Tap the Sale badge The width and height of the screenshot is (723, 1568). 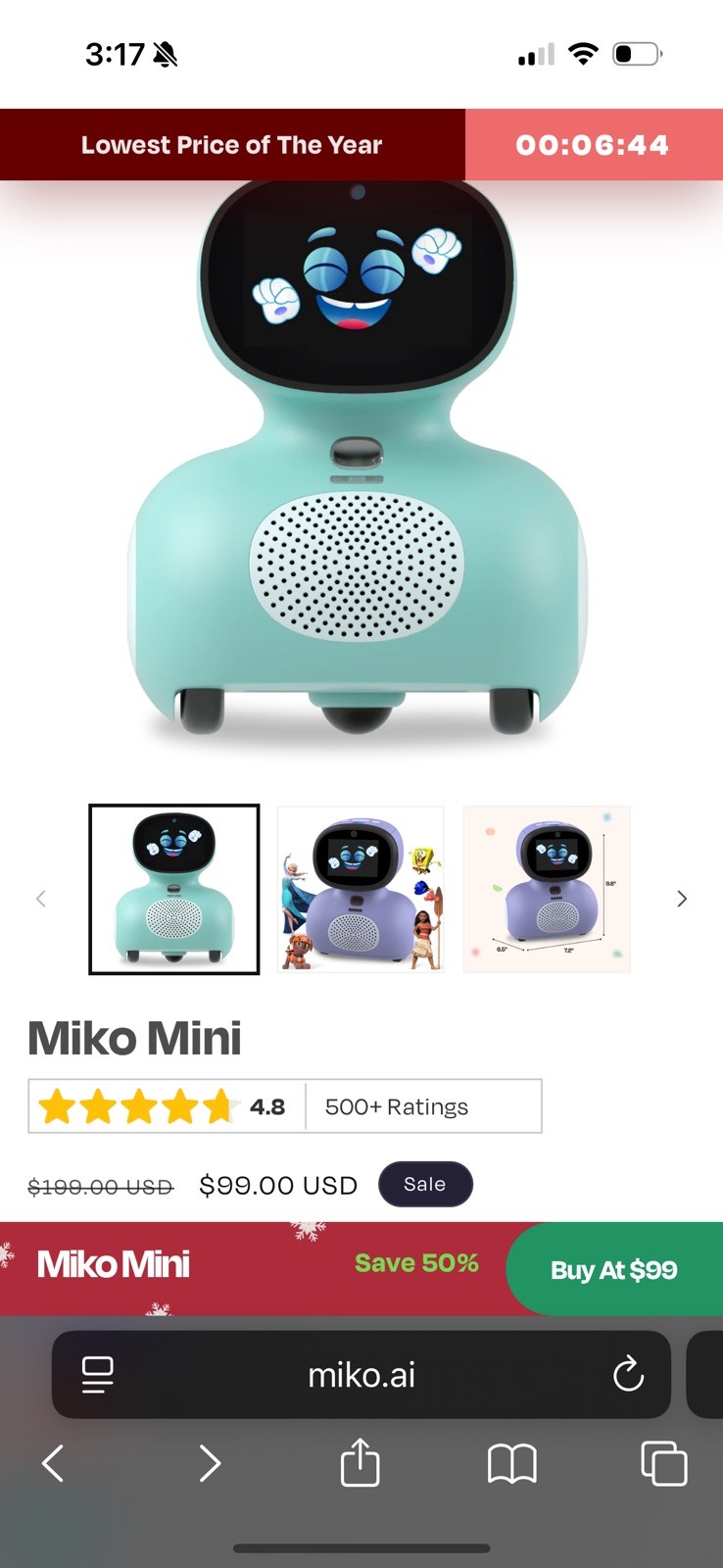(425, 1184)
